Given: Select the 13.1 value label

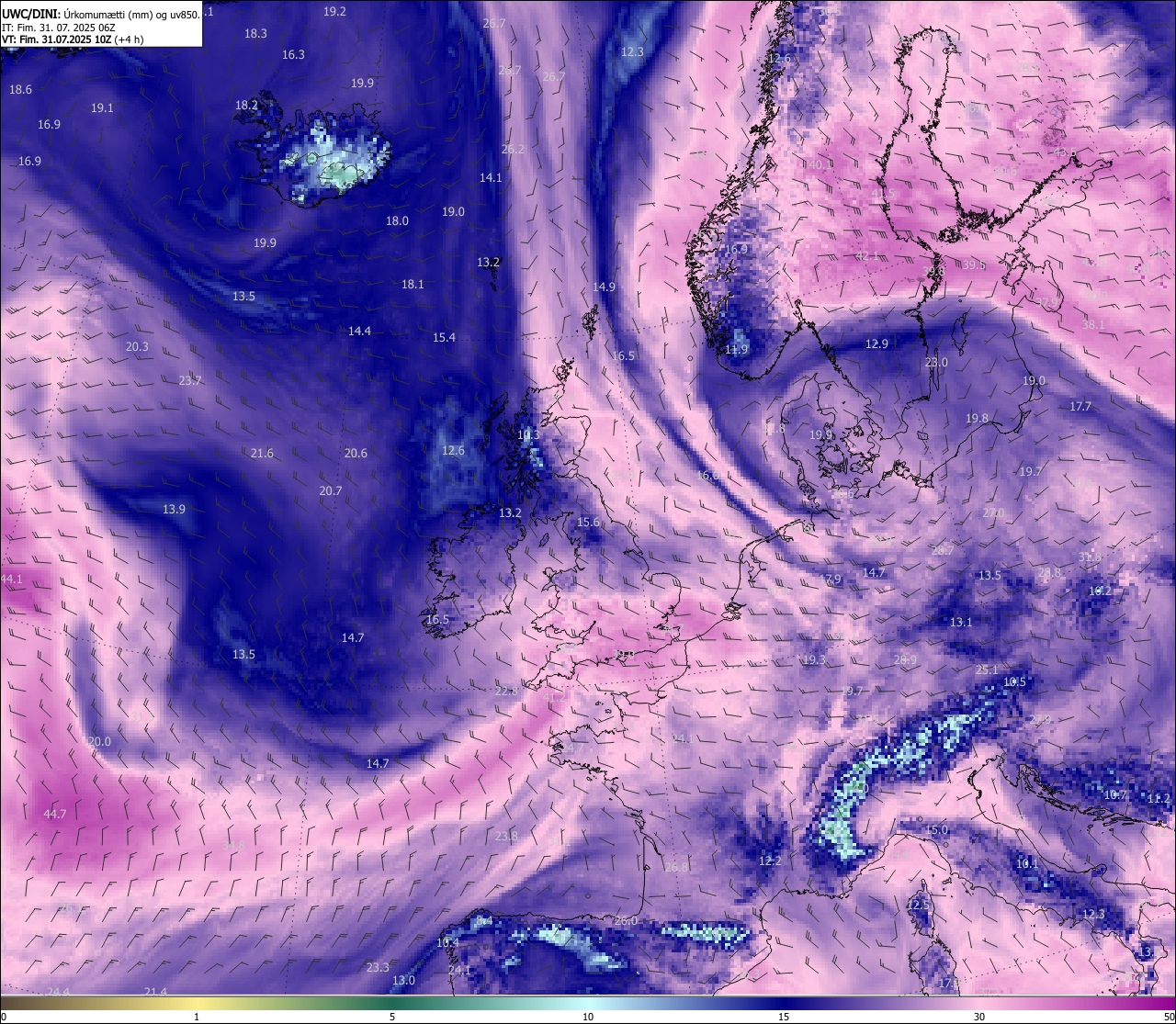Looking at the screenshot, I should coord(961,622).
